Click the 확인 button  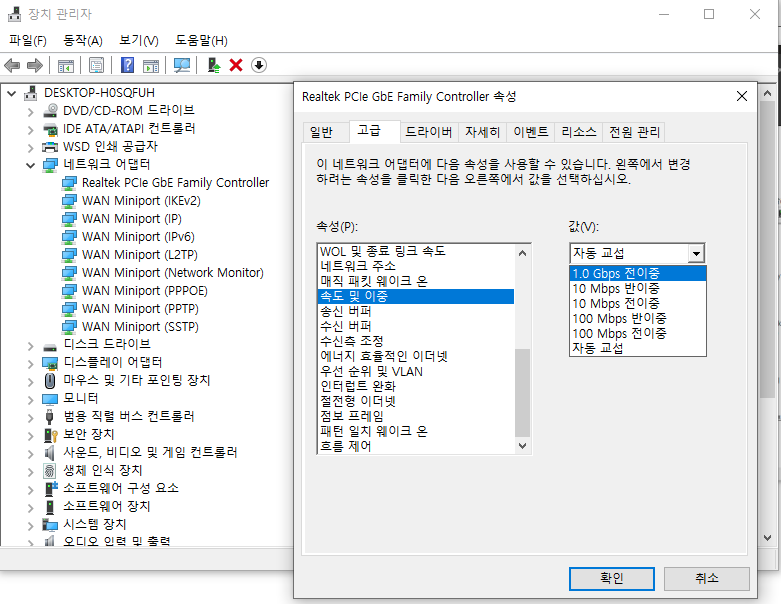pos(612,579)
